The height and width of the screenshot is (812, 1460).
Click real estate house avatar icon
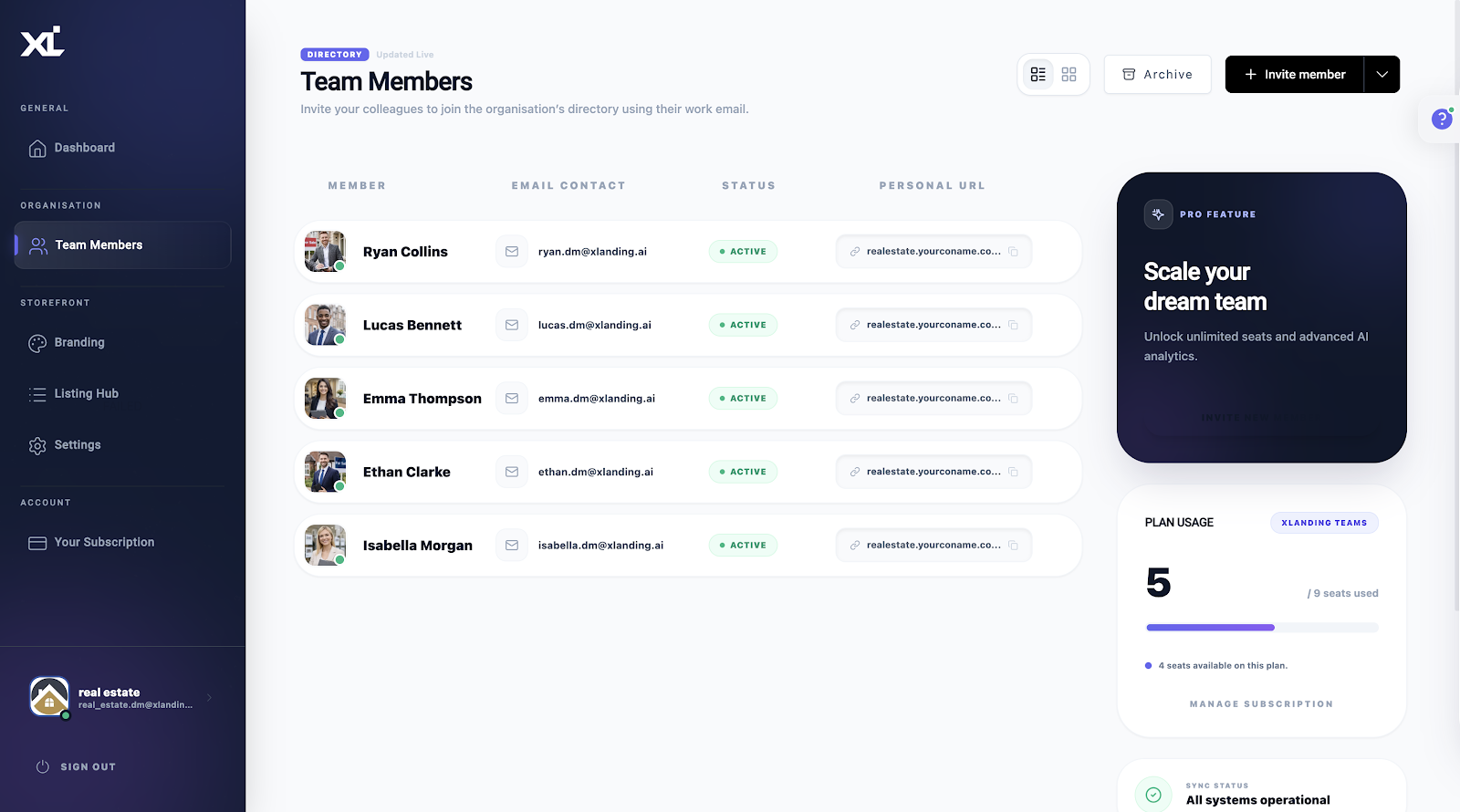pos(49,697)
